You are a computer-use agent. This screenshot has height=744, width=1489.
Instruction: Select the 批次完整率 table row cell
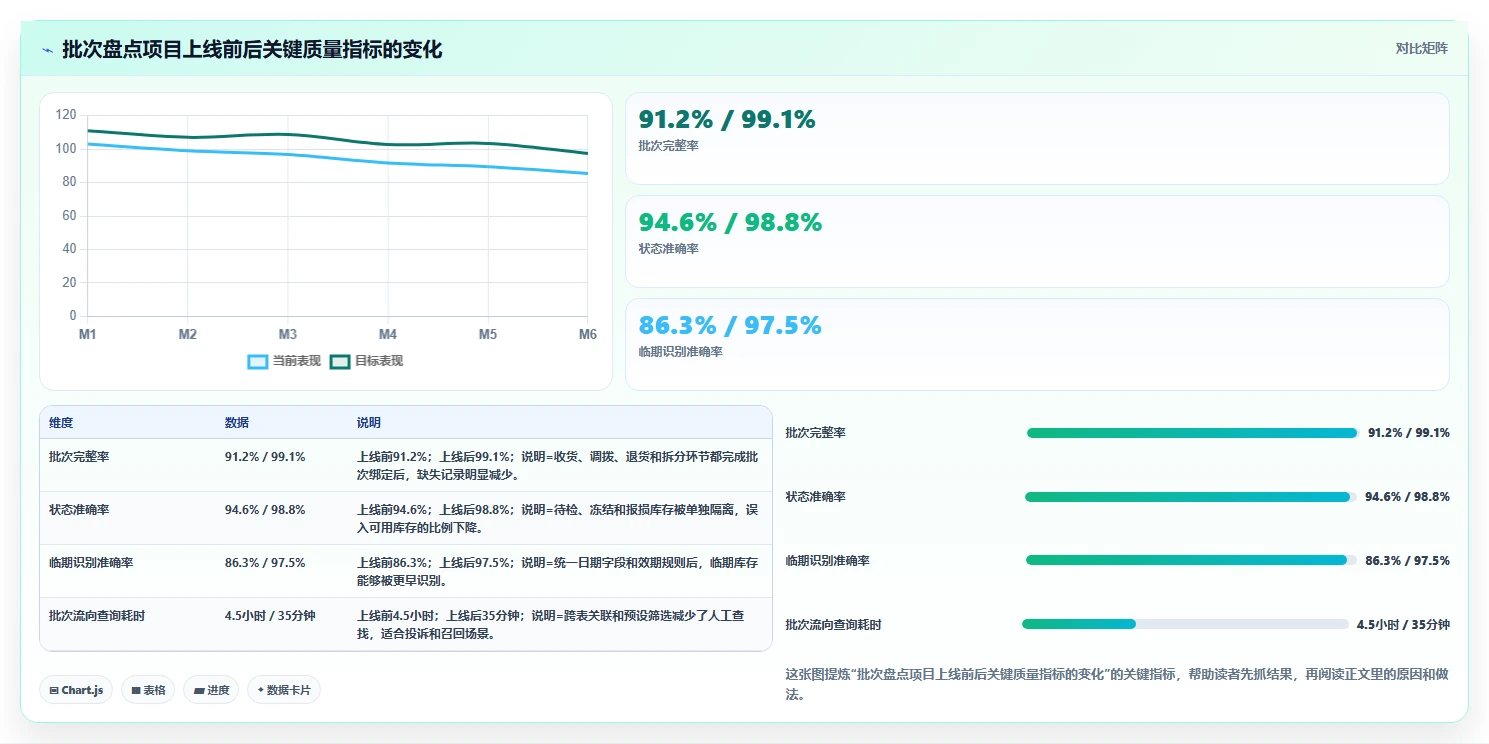[79, 457]
